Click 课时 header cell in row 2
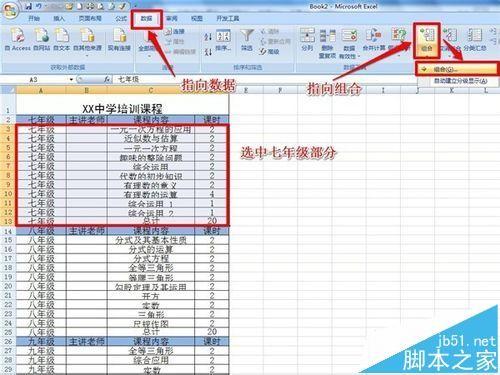This screenshot has height=375, width=500. 212,120
